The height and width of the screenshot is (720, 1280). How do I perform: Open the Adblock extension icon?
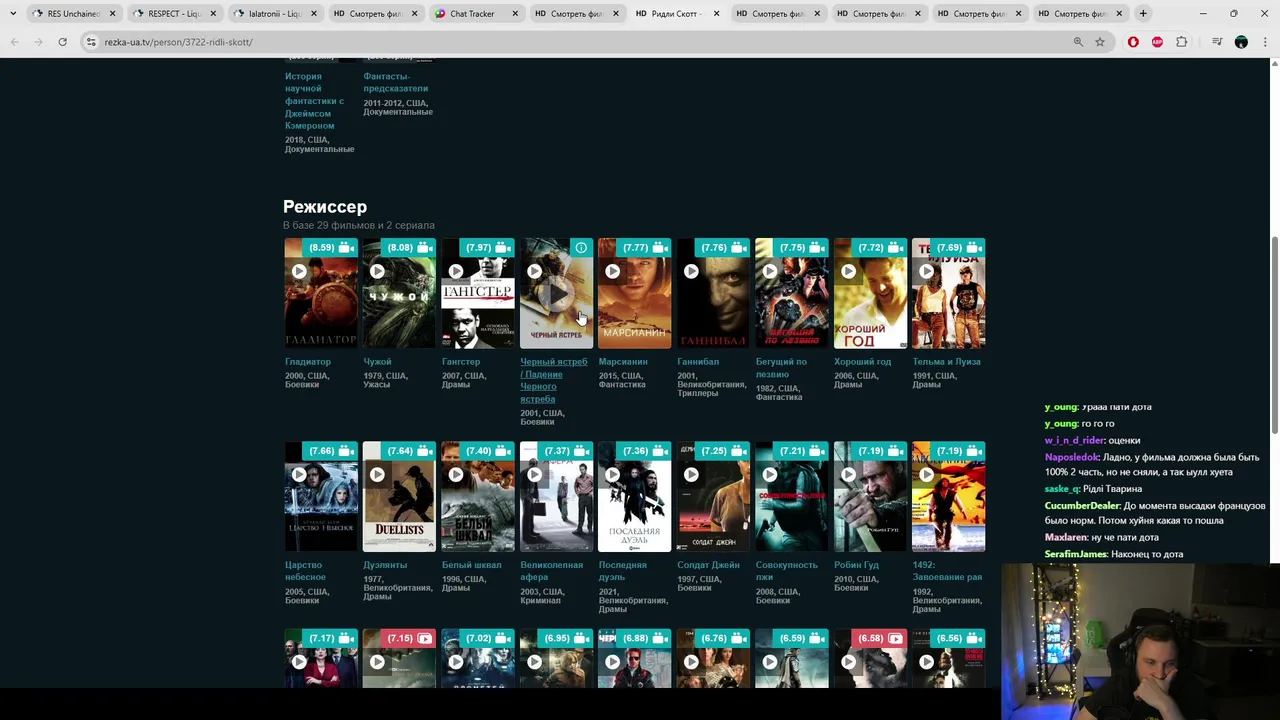[1157, 42]
